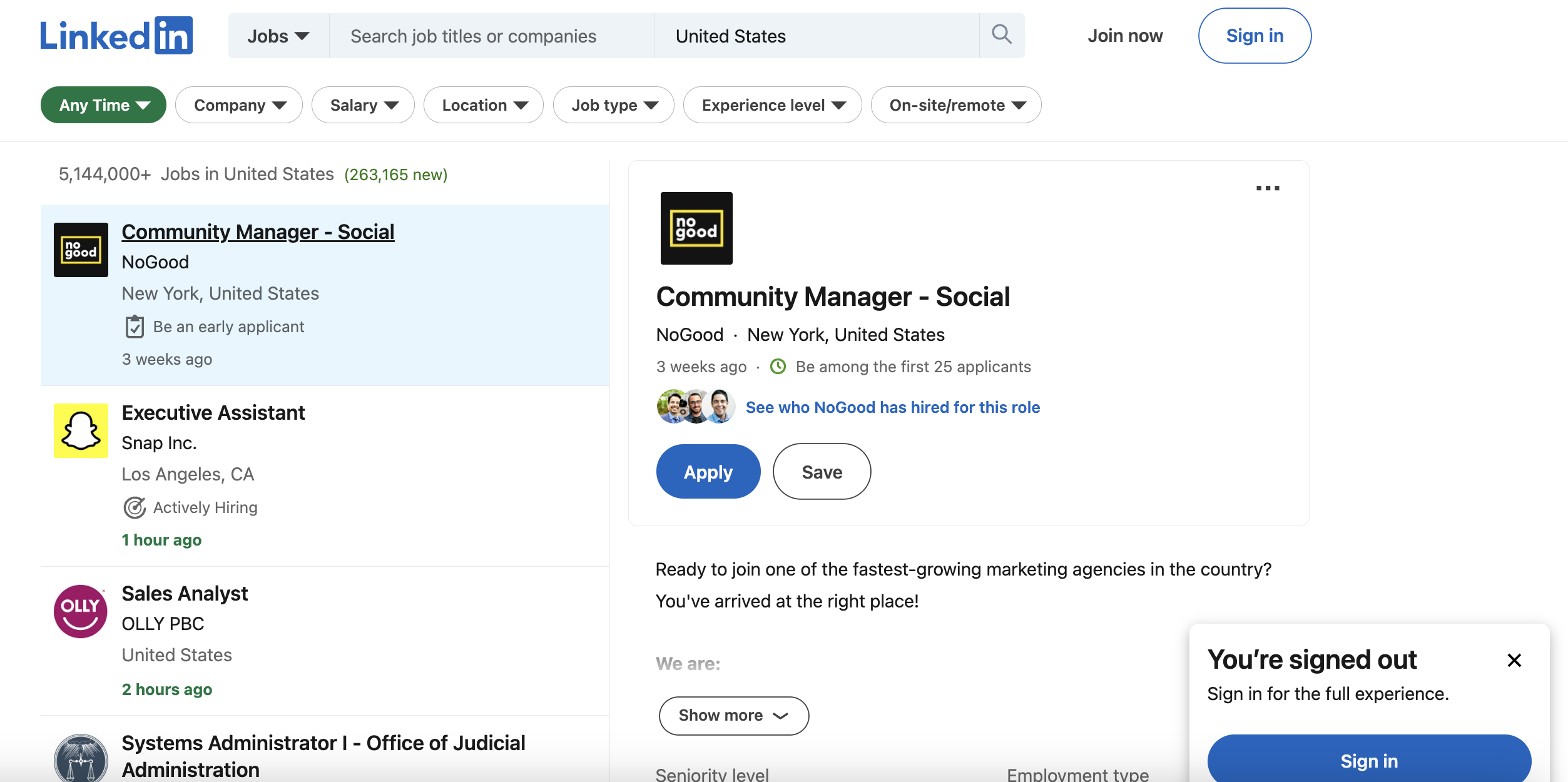Screen dimensions: 1568x782
Task: Click NoGood company in job detail header
Action: 690,335
